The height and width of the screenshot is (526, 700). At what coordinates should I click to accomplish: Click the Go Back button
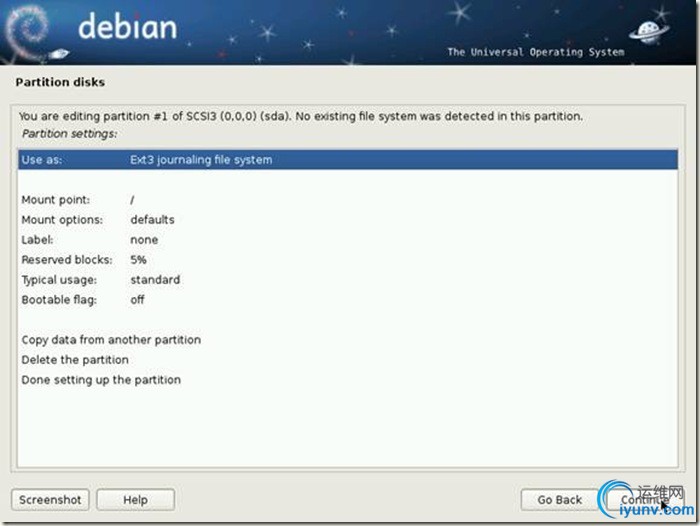pyautogui.click(x=559, y=500)
